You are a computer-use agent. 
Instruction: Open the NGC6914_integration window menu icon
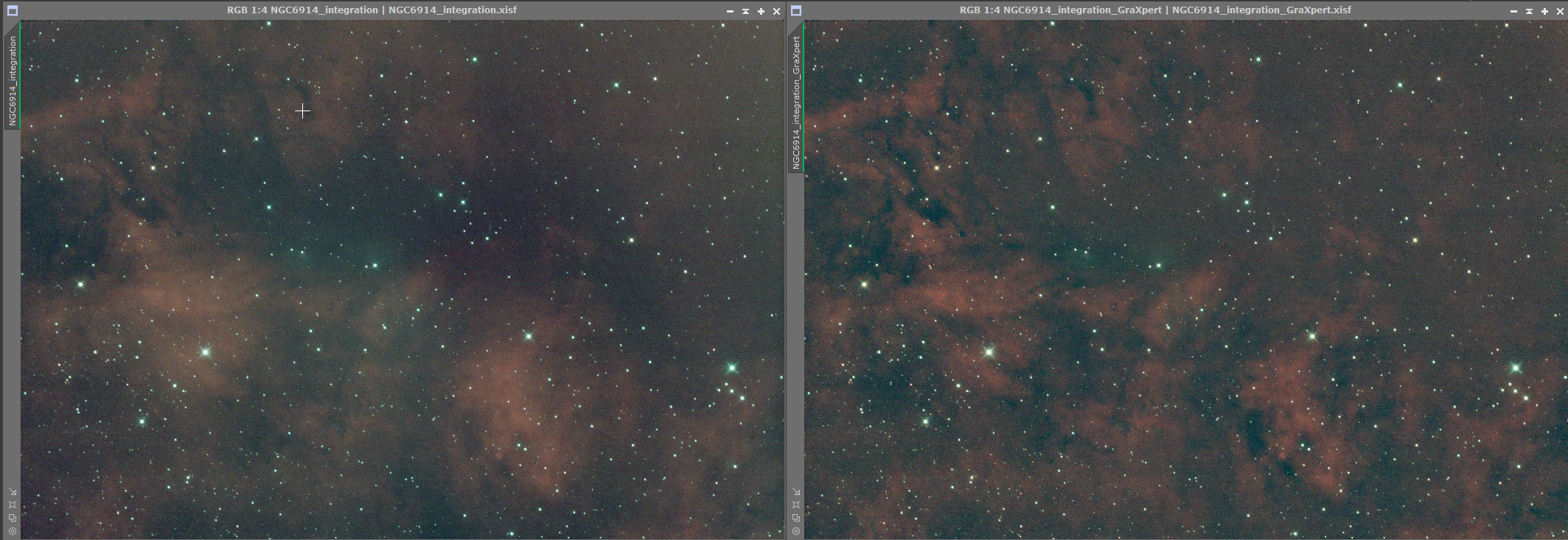tap(13, 11)
